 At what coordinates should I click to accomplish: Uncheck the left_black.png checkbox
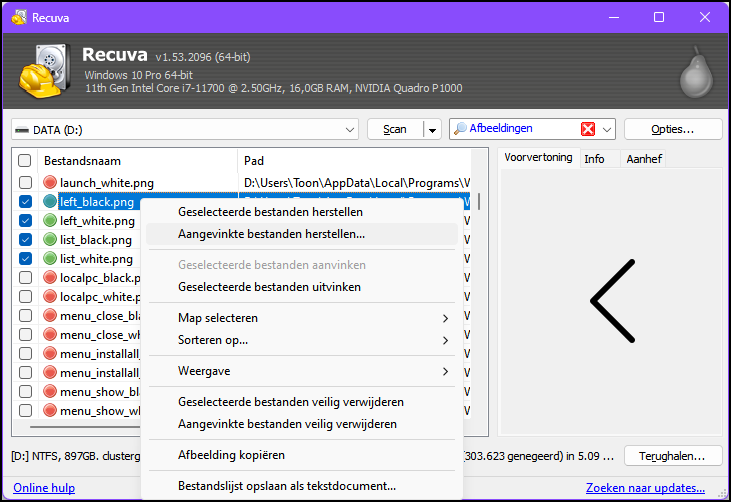(x=26, y=202)
